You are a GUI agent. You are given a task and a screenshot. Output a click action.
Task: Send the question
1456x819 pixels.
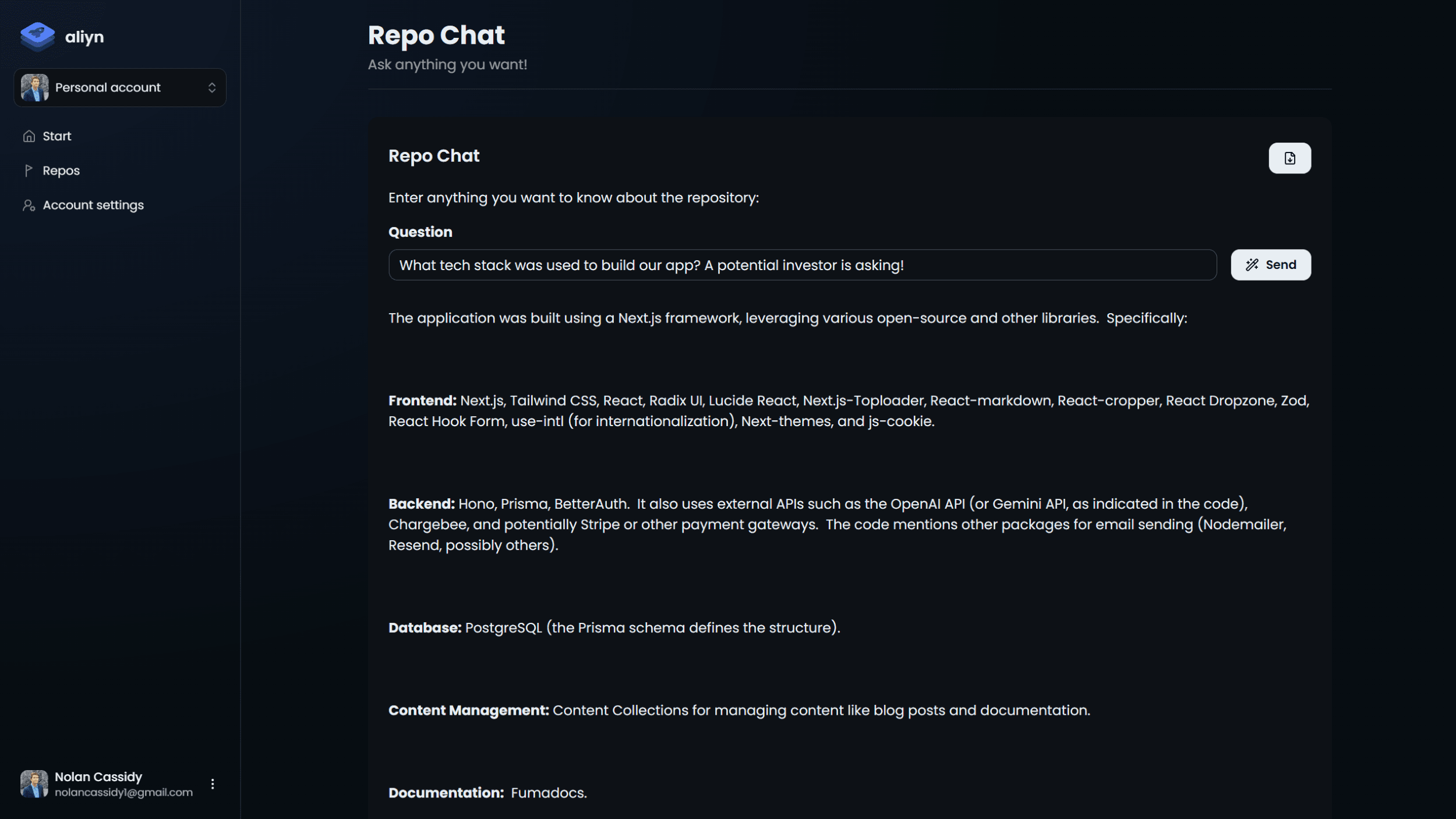click(x=1271, y=265)
